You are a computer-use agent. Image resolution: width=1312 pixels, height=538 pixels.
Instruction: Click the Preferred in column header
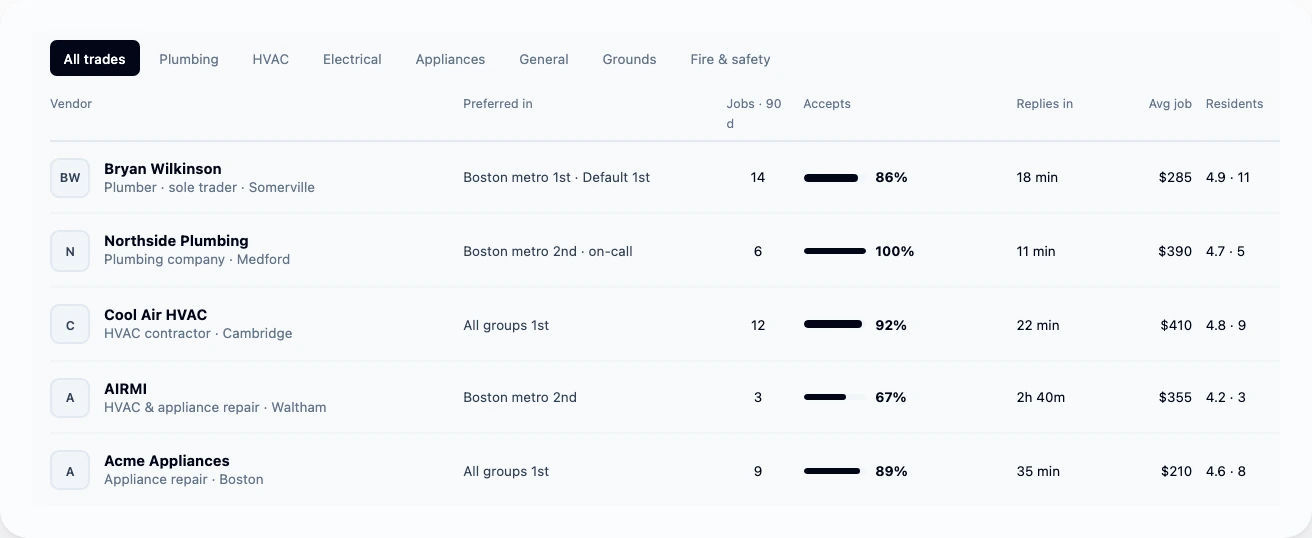498,104
